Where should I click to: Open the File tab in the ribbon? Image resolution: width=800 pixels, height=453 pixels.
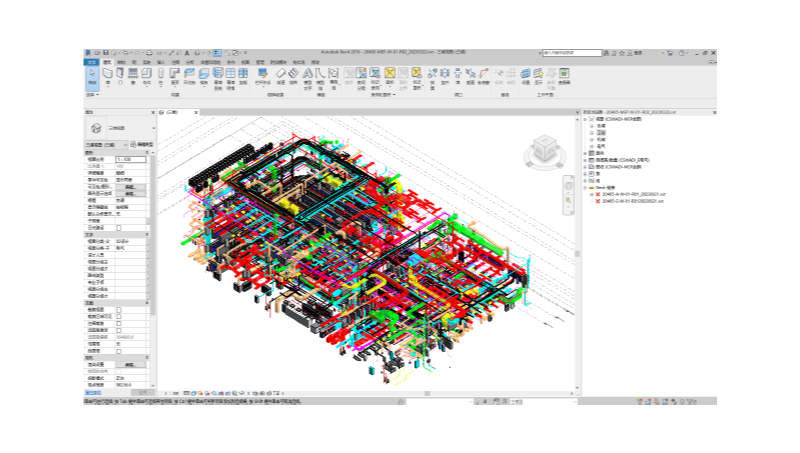tap(91, 62)
